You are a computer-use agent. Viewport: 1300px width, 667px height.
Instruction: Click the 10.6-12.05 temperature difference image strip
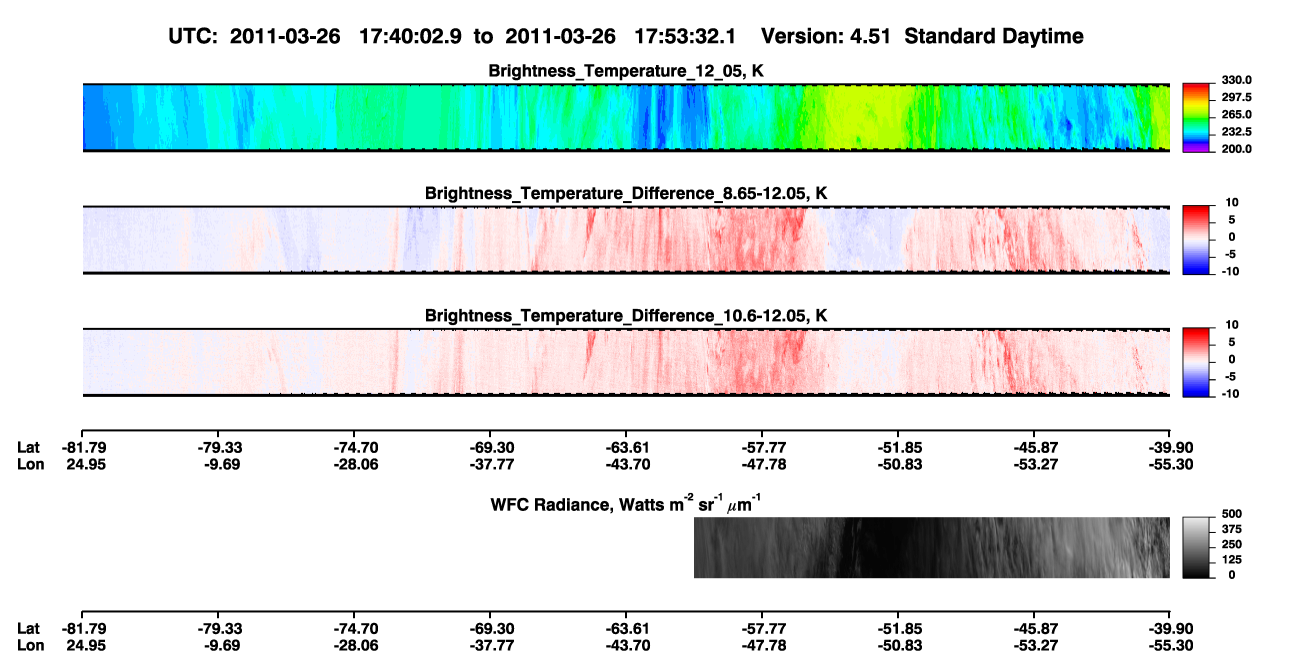click(625, 362)
